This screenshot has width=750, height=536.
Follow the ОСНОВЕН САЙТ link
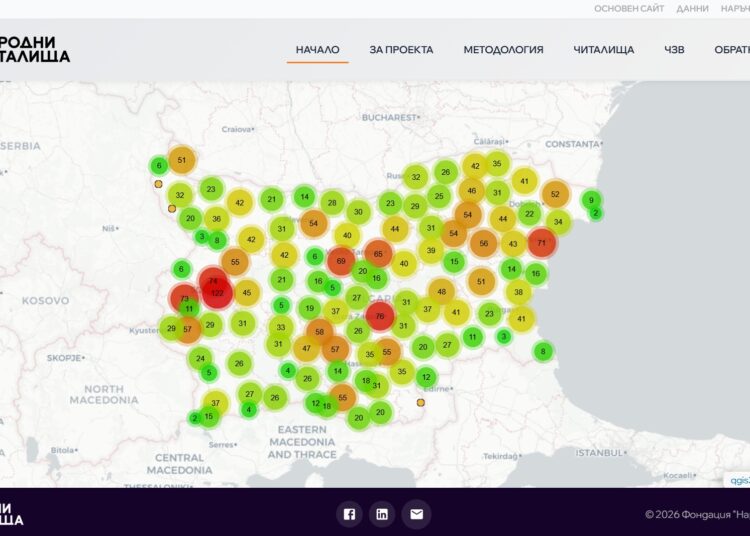(x=629, y=9)
